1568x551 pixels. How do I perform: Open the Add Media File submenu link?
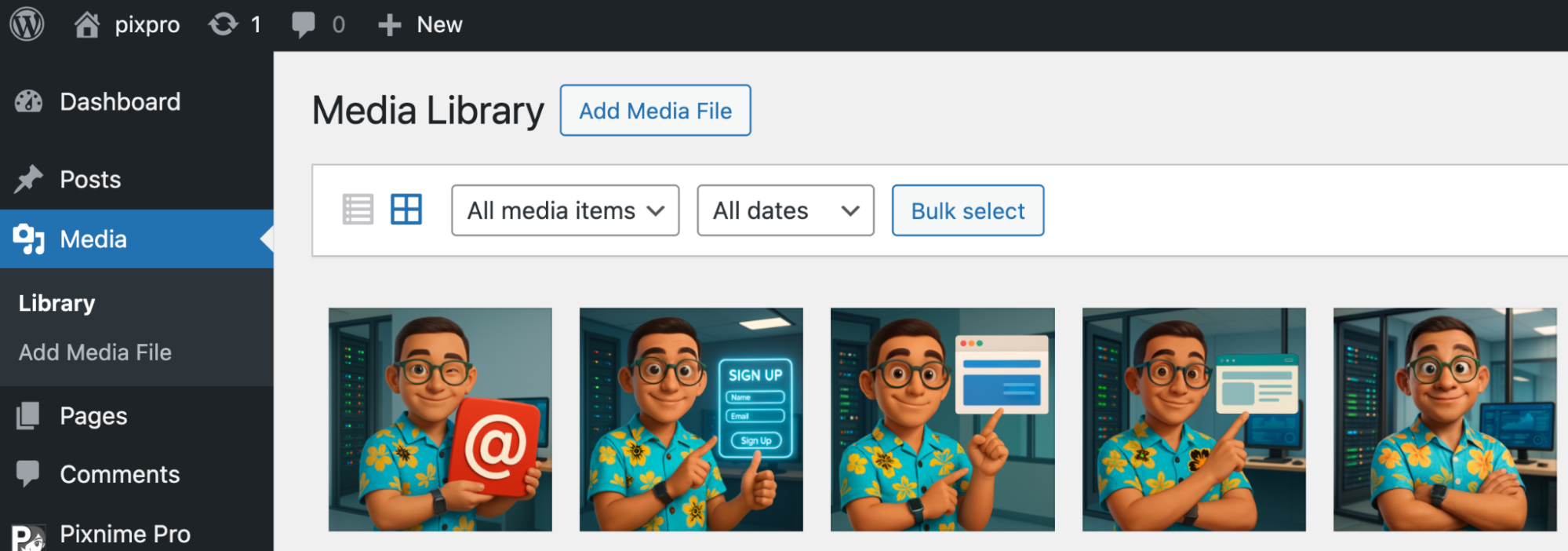click(95, 352)
